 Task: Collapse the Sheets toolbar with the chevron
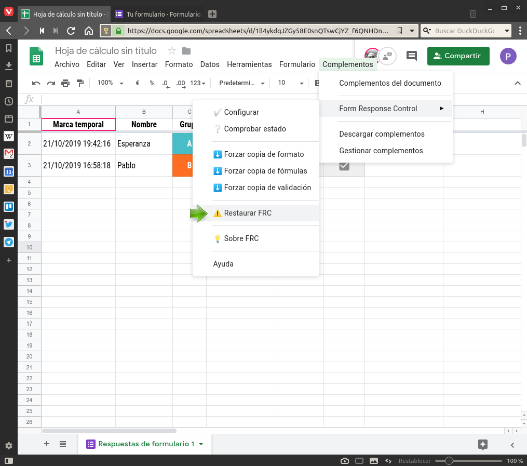(518, 83)
